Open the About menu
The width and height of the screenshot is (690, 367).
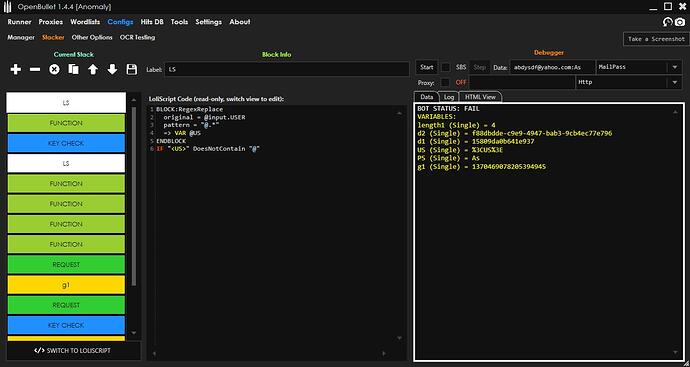(240, 22)
